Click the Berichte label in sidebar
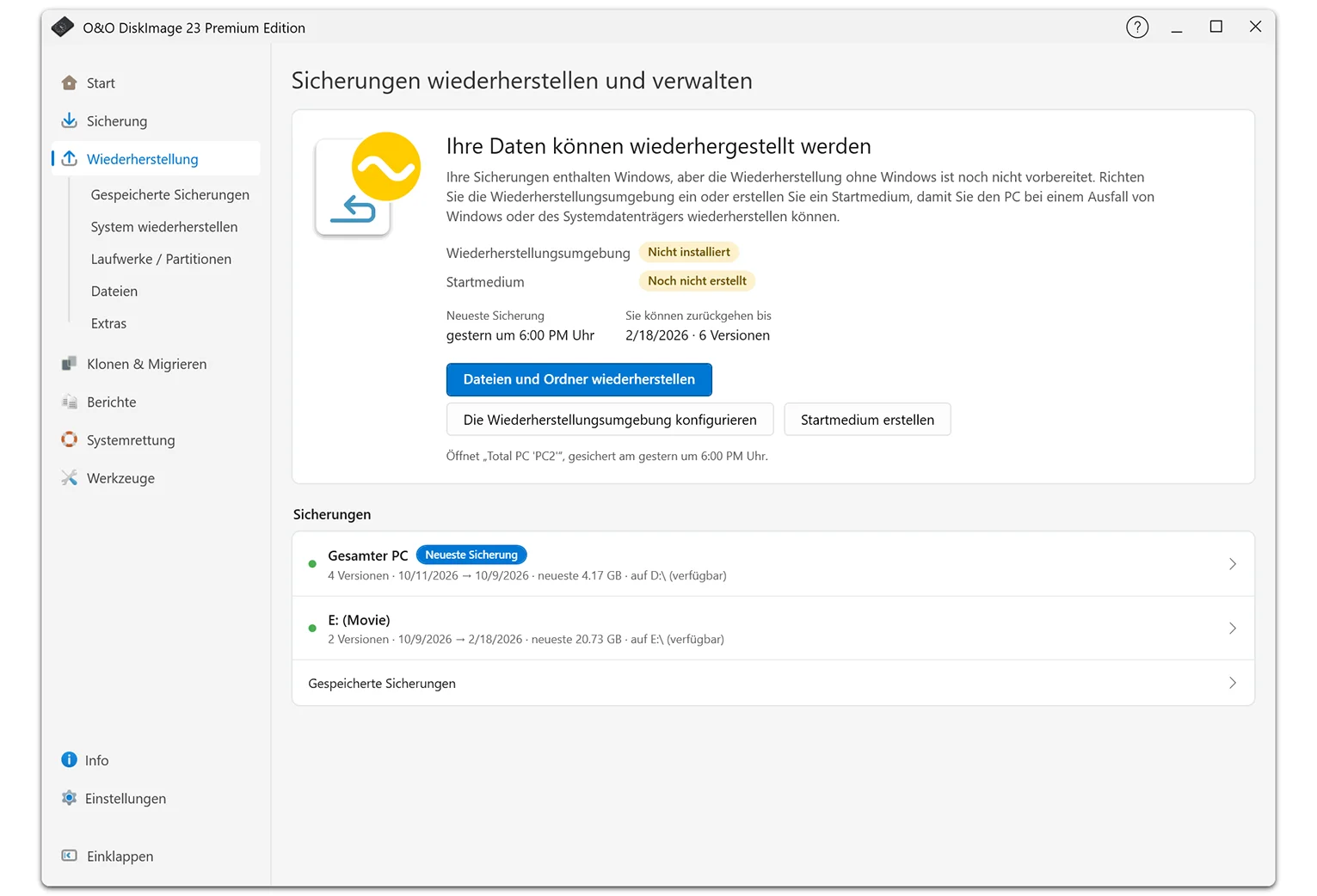The height and width of the screenshot is (896, 1317). 112,402
